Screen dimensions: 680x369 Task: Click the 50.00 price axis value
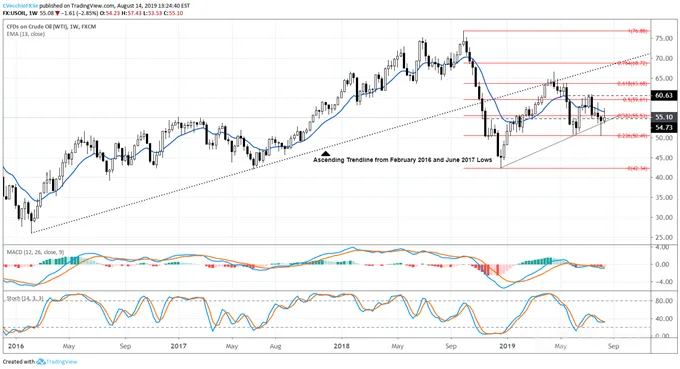664,138
